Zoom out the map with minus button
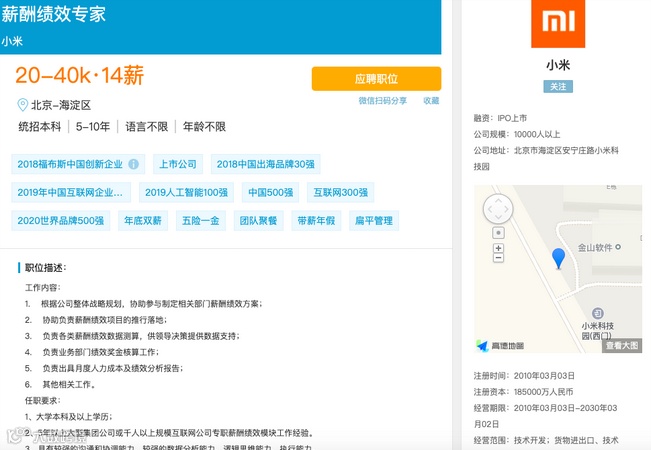 (498, 258)
